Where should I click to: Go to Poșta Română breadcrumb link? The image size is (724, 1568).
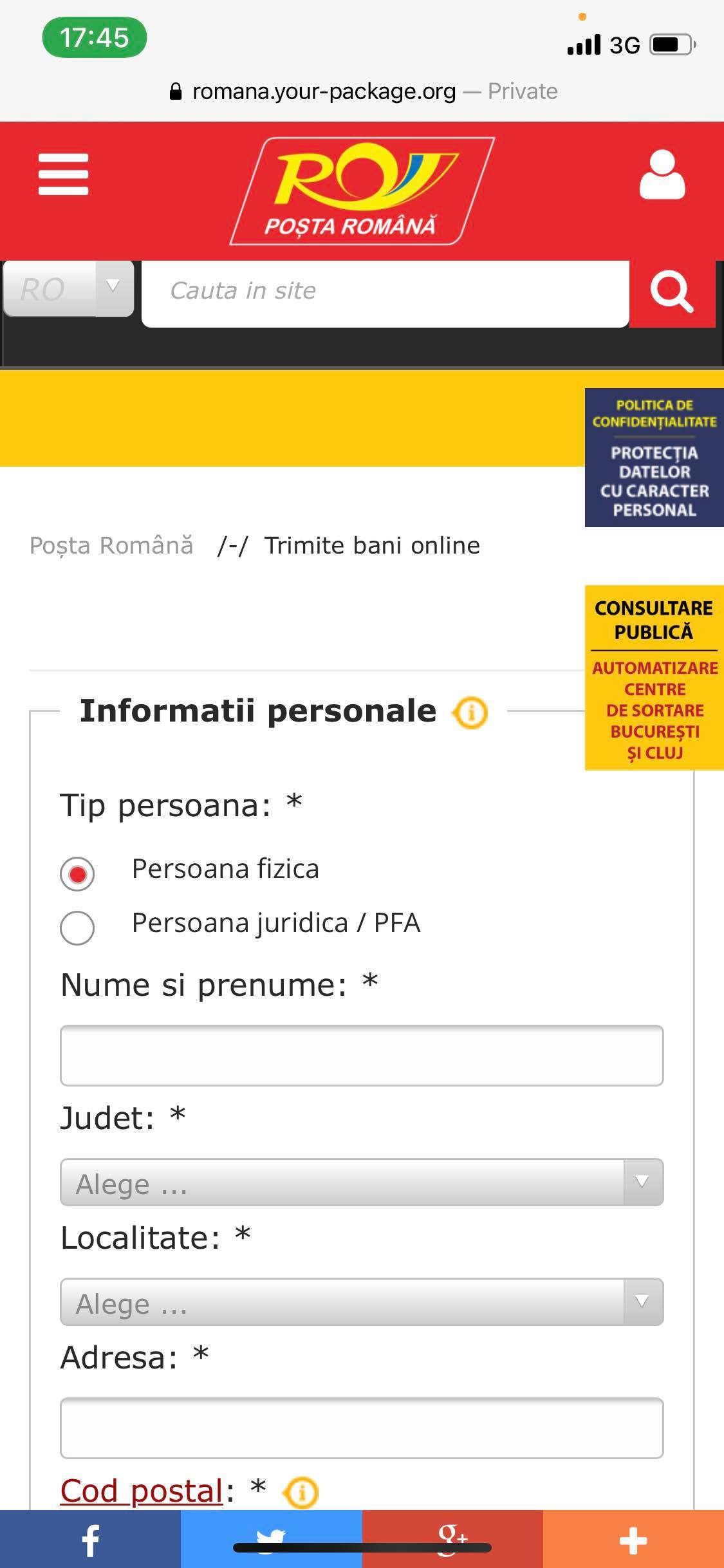[111, 545]
